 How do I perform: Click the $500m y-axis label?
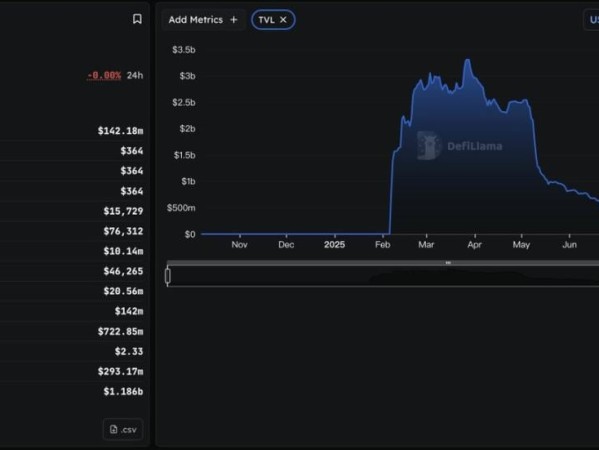[181, 208]
